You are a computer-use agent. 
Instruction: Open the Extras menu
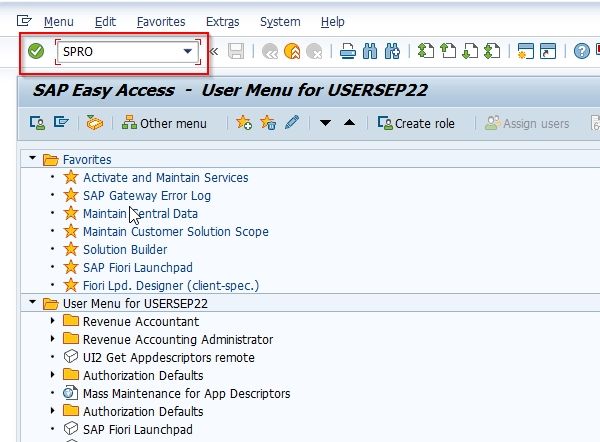click(x=222, y=22)
